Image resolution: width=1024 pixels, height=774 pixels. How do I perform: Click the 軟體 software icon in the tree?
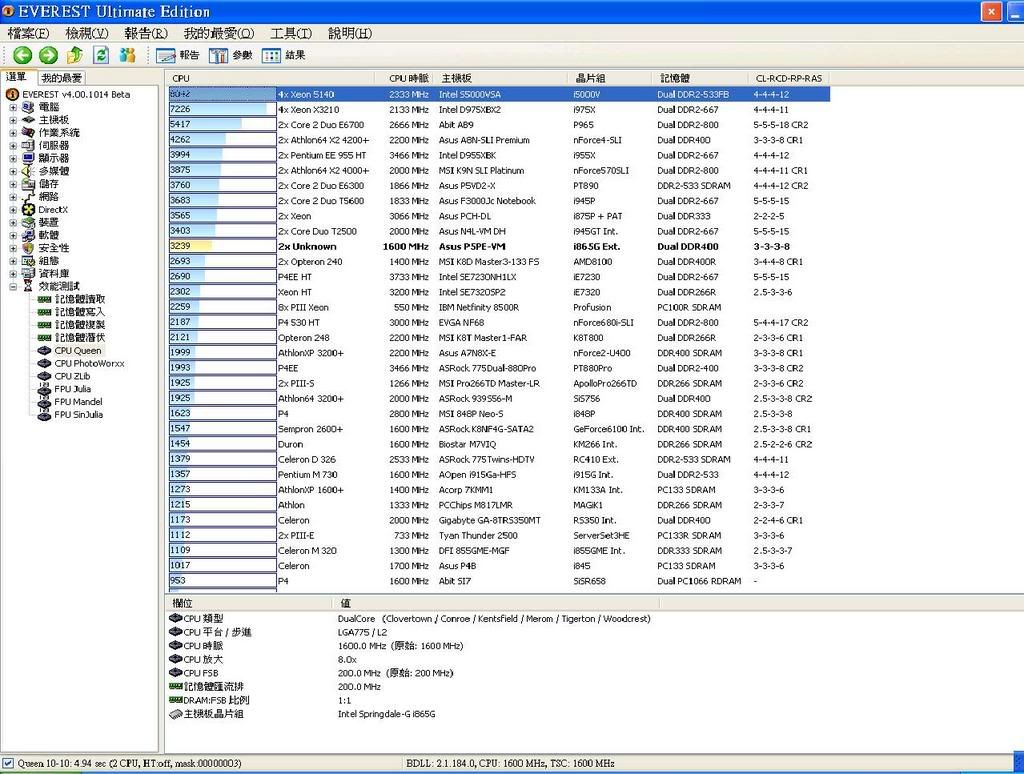pyautogui.click(x=28, y=235)
